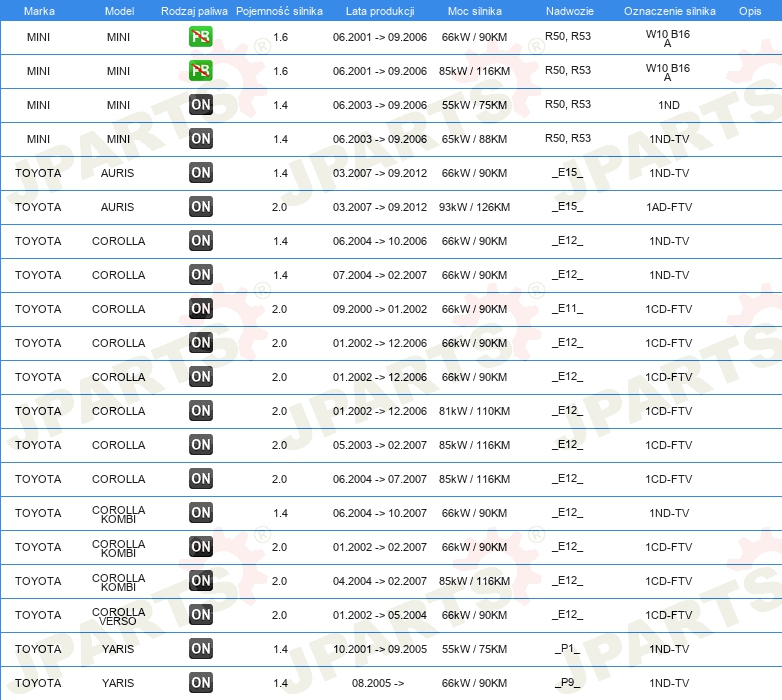
Task: Select COROLLA KOMBI model cell in 1.4 row
Action: click(118, 515)
